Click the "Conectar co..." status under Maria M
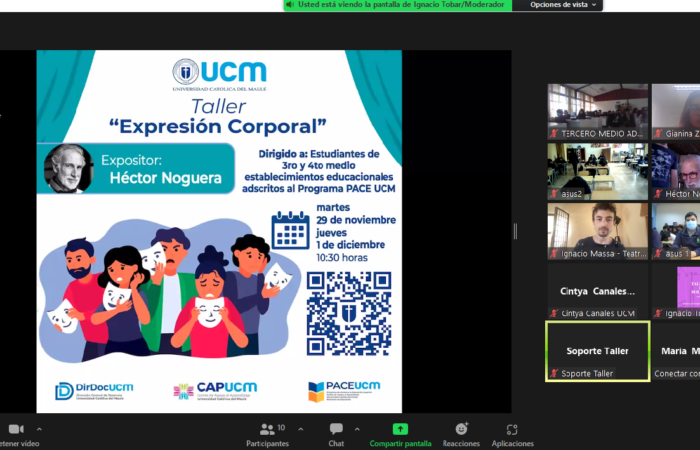This screenshot has width=700, height=450. pos(677,374)
